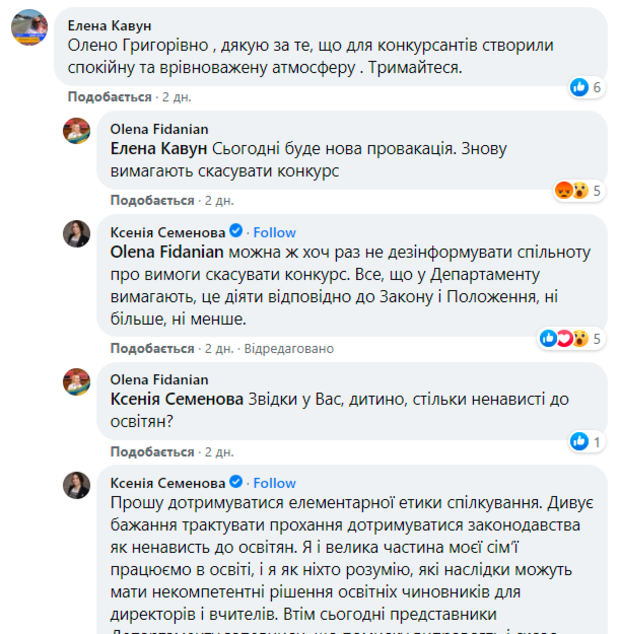Click the like icon showing 1 reaction
The width and height of the screenshot is (620, 634).
pos(579,441)
